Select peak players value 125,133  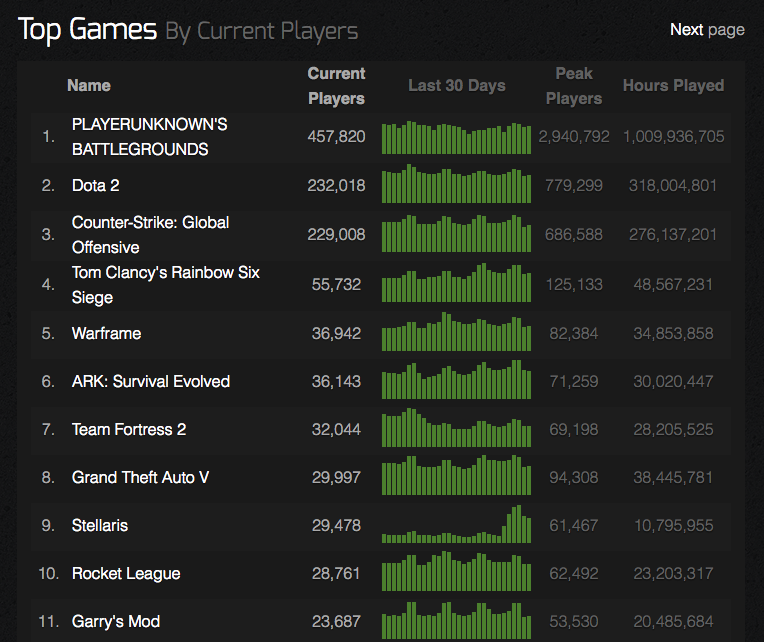point(574,284)
